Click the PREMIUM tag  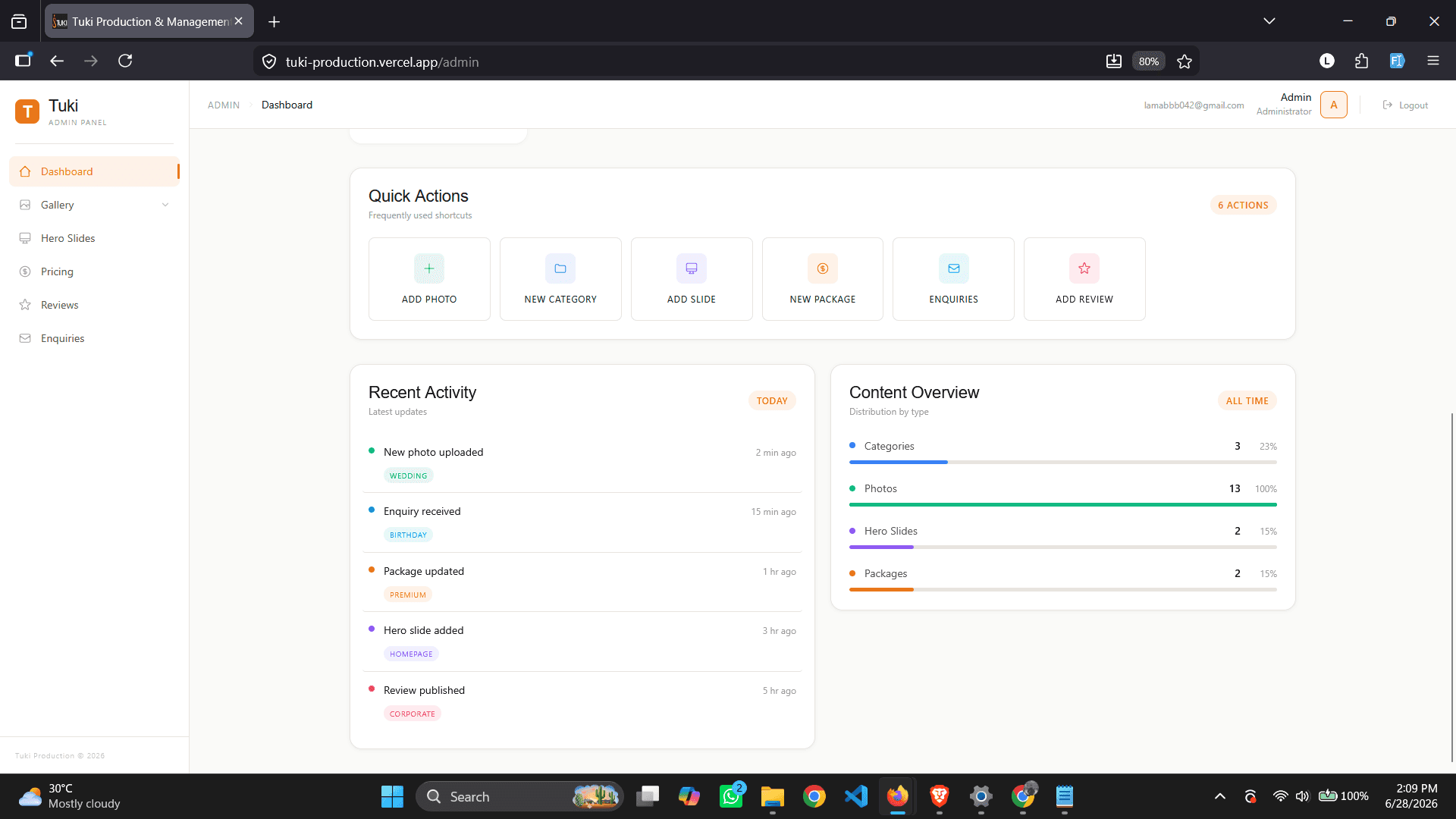tap(407, 595)
